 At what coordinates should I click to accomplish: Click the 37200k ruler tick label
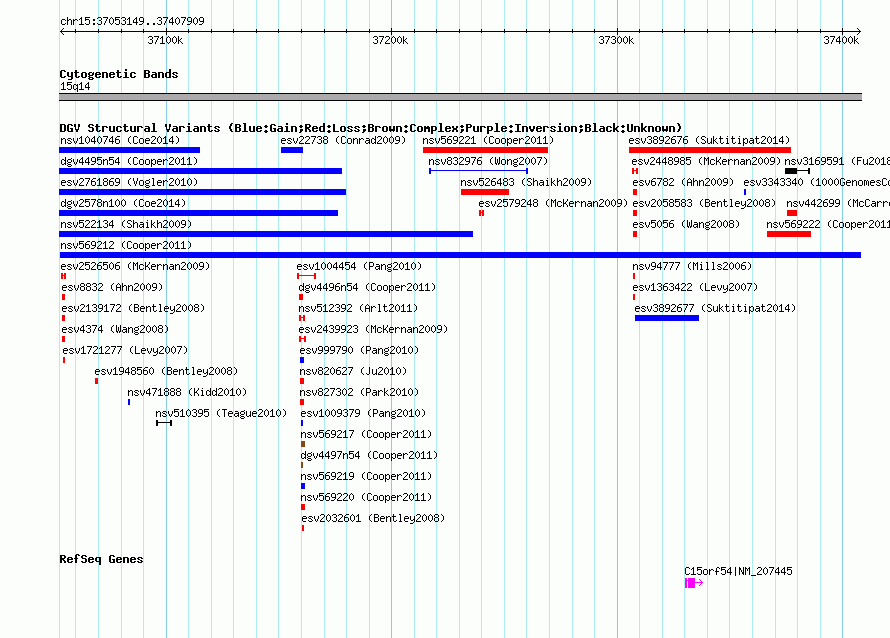(x=390, y=40)
